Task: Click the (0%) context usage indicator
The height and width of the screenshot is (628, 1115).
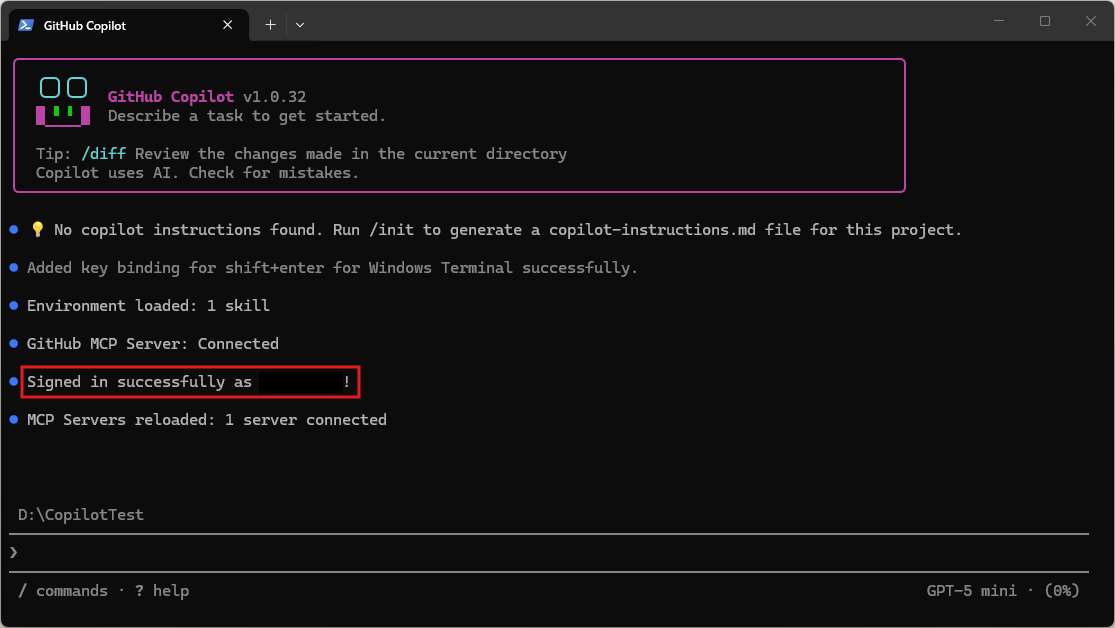Action: pos(1062,591)
